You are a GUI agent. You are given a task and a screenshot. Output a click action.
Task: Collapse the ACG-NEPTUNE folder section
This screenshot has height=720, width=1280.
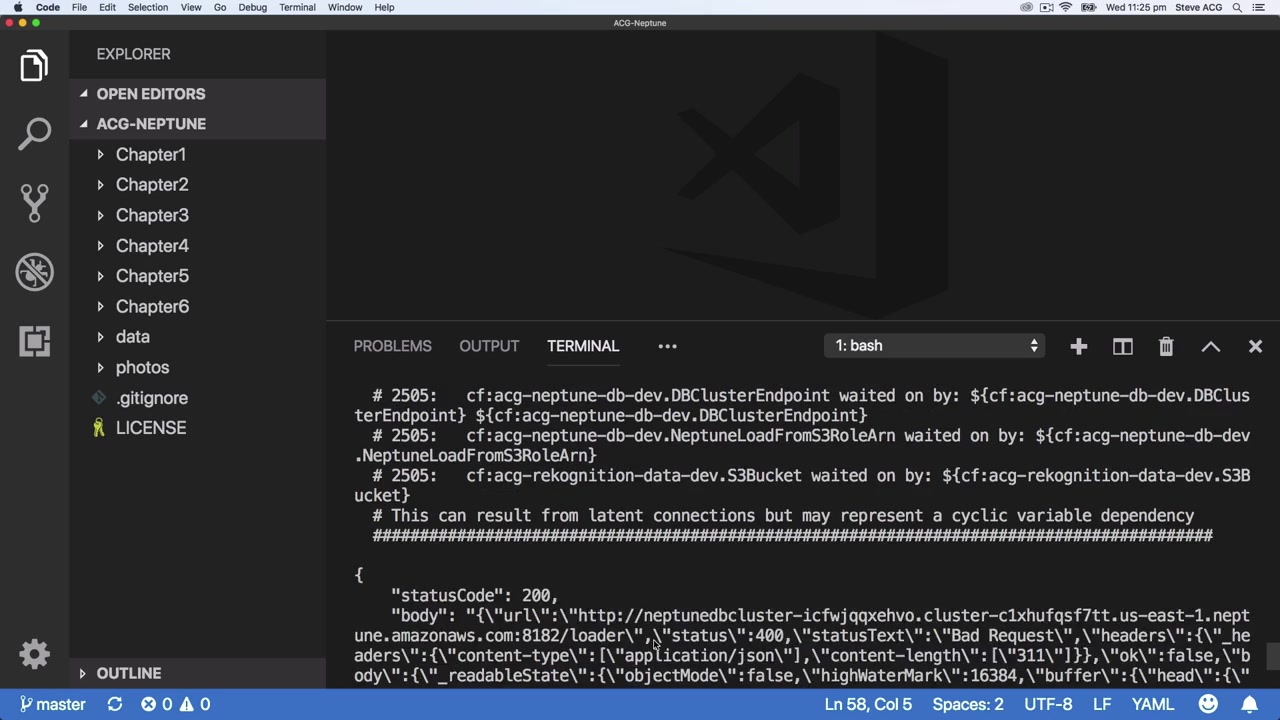pyautogui.click(x=197, y=124)
